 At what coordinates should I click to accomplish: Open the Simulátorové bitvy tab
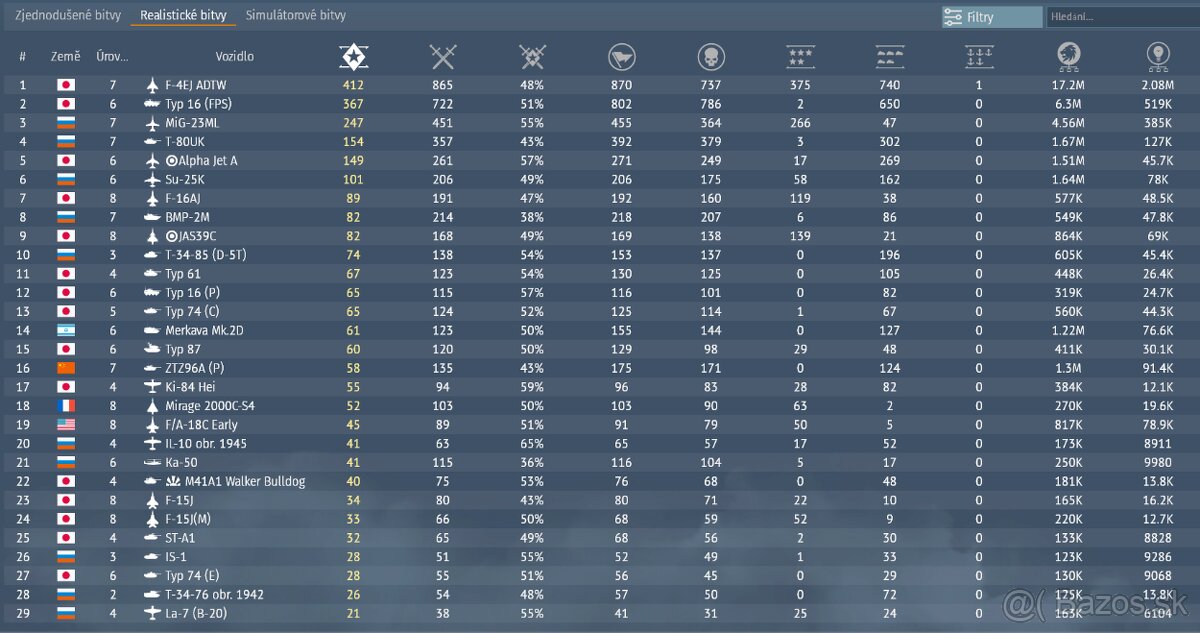click(x=296, y=17)
